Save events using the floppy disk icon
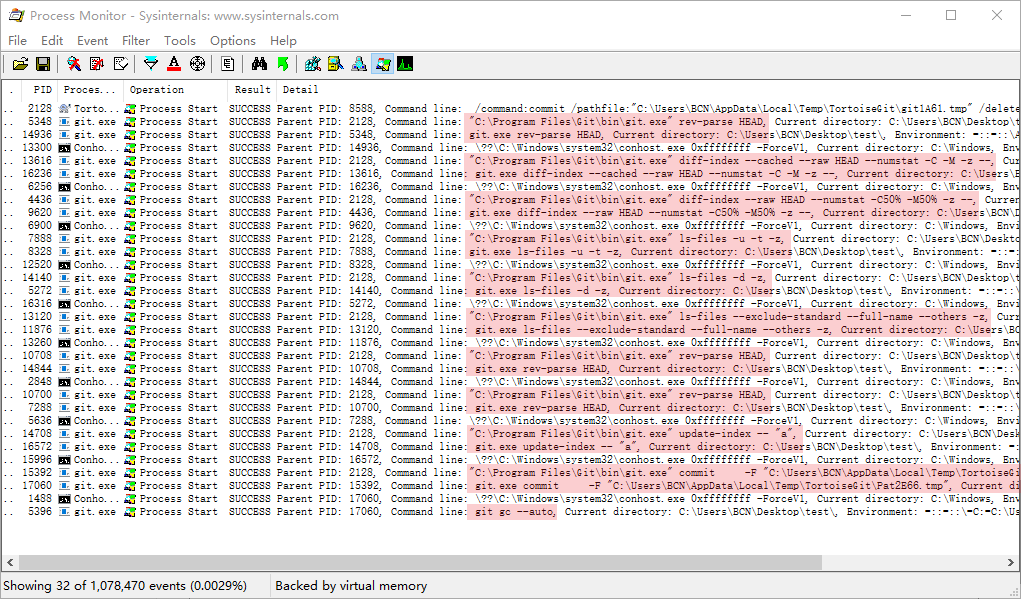This screenshot has width=1021, height=599. coord(42,64)
